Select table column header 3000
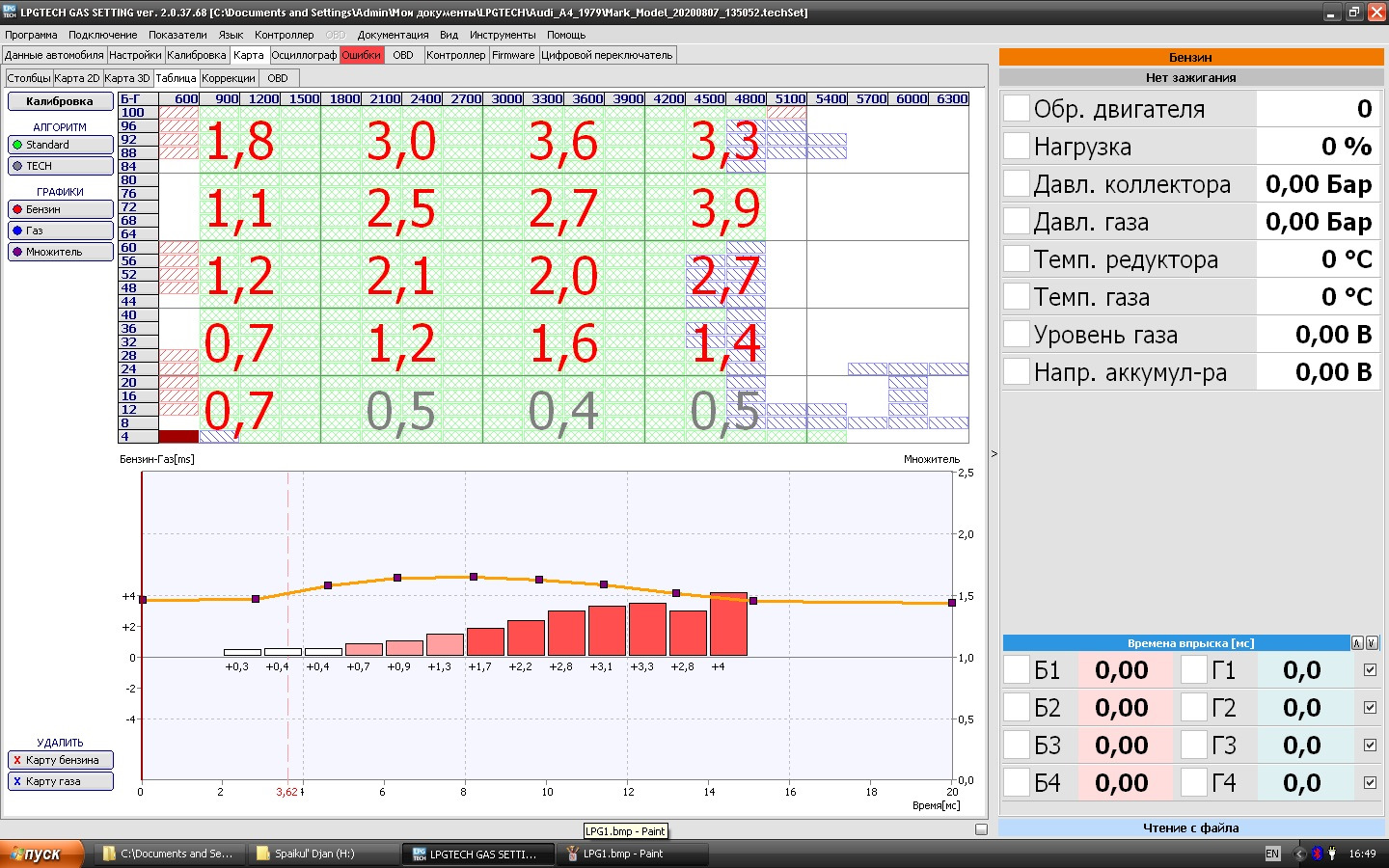 (x=504, y=98)
